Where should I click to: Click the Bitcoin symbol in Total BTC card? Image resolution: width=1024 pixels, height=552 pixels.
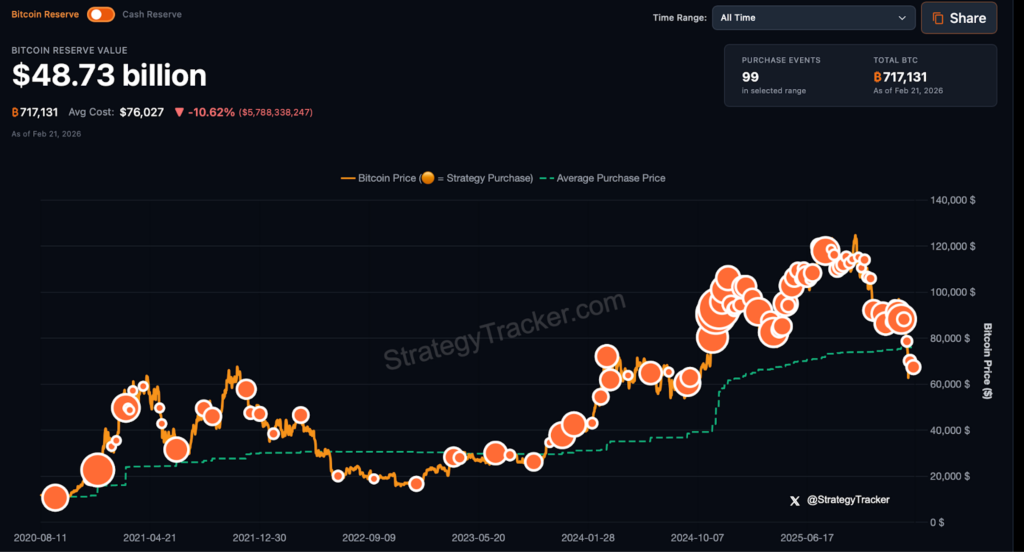click(877, 77)
